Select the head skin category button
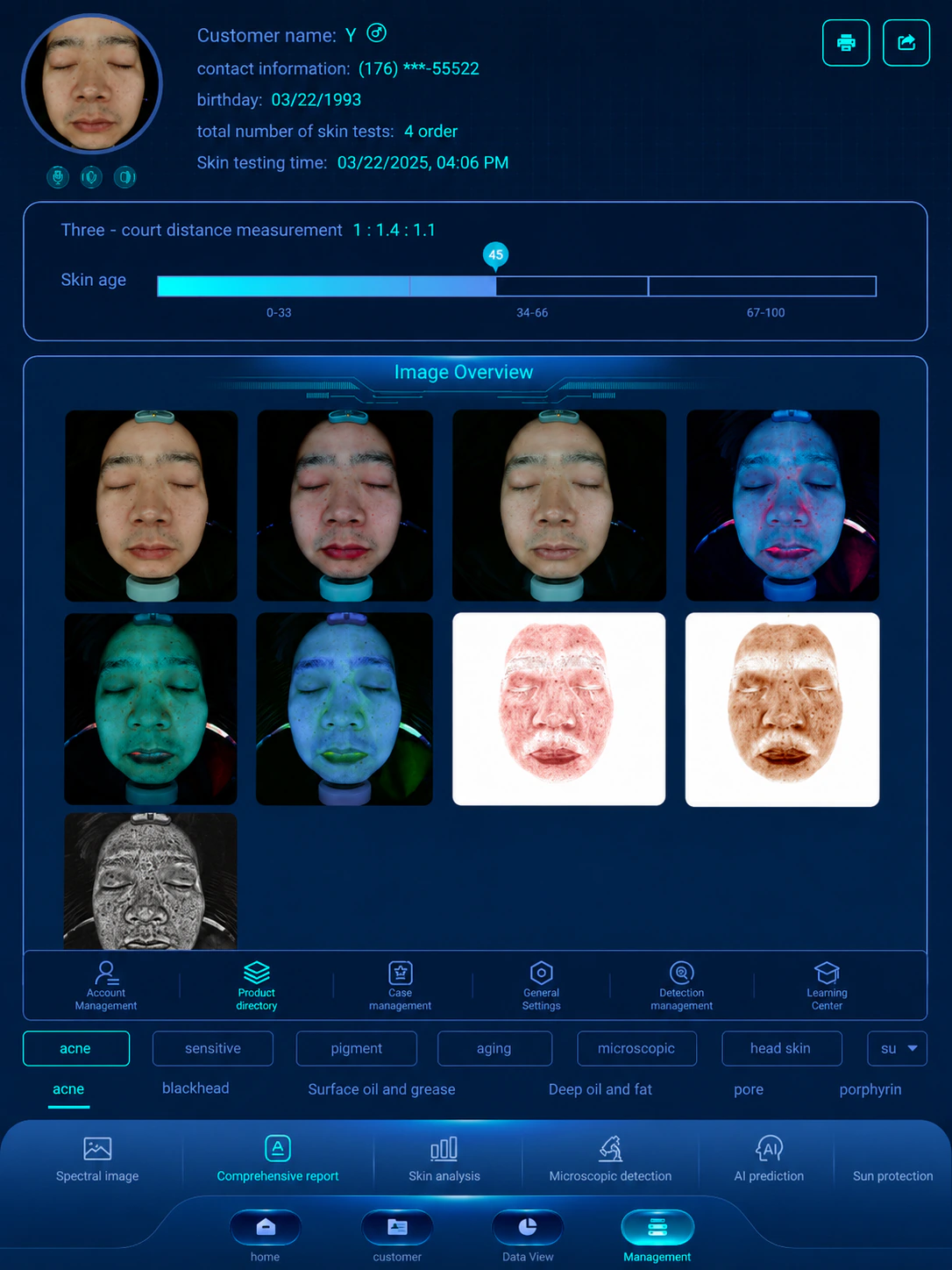 [781, 1048]
